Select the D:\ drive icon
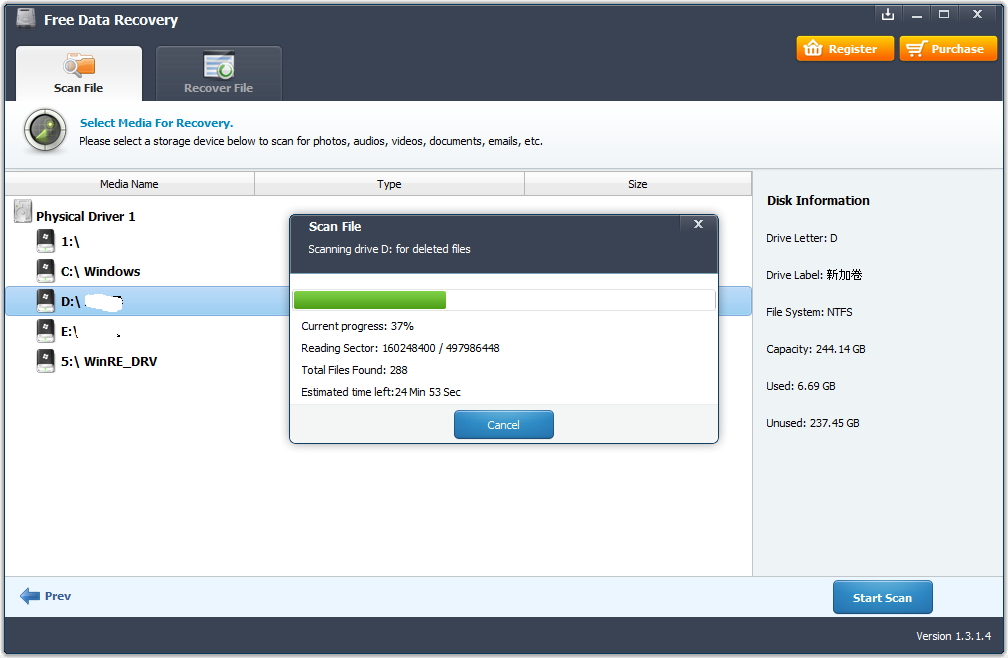This screenshot has height=658, width=1008. click(46, 301)
